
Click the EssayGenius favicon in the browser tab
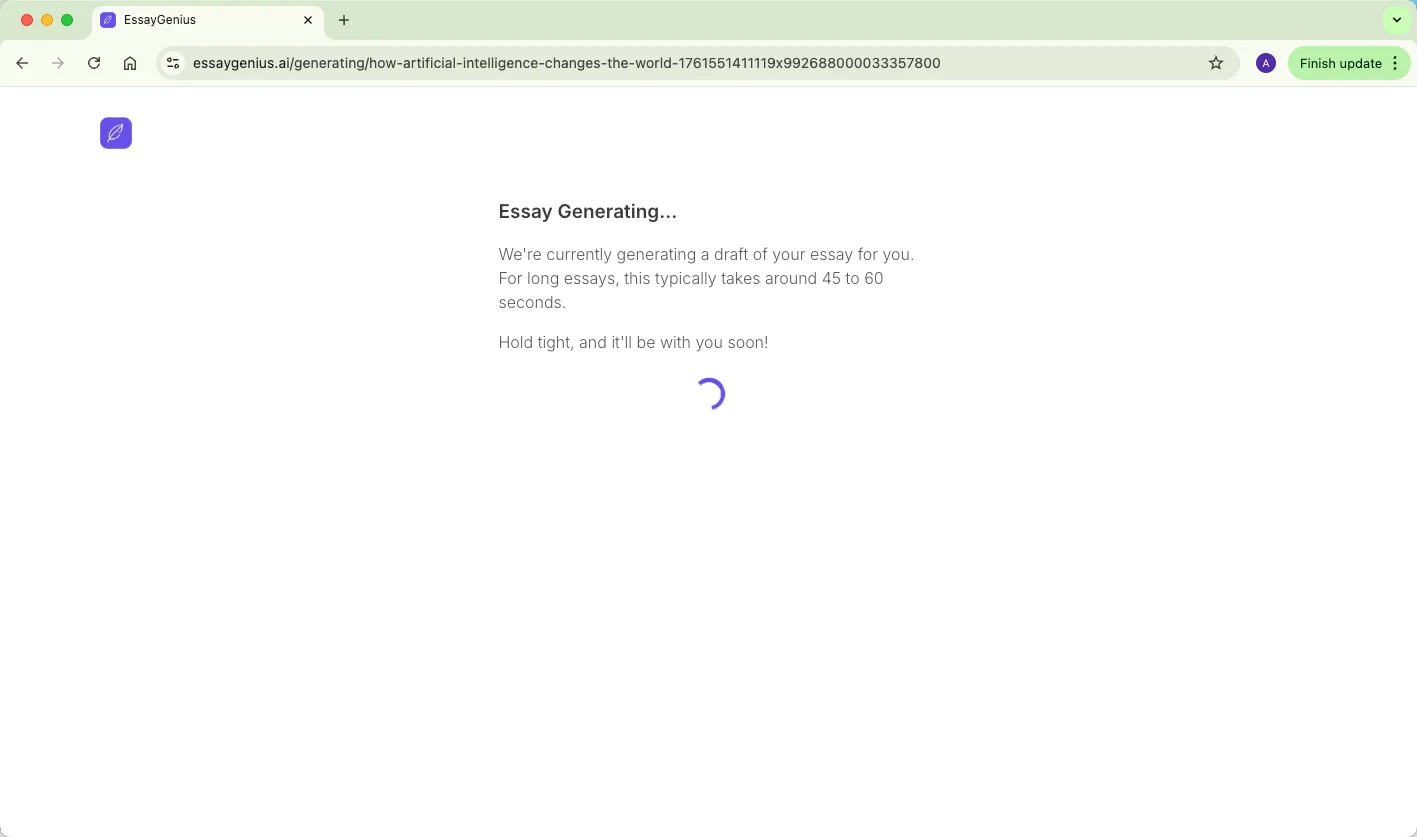(108, 20)
